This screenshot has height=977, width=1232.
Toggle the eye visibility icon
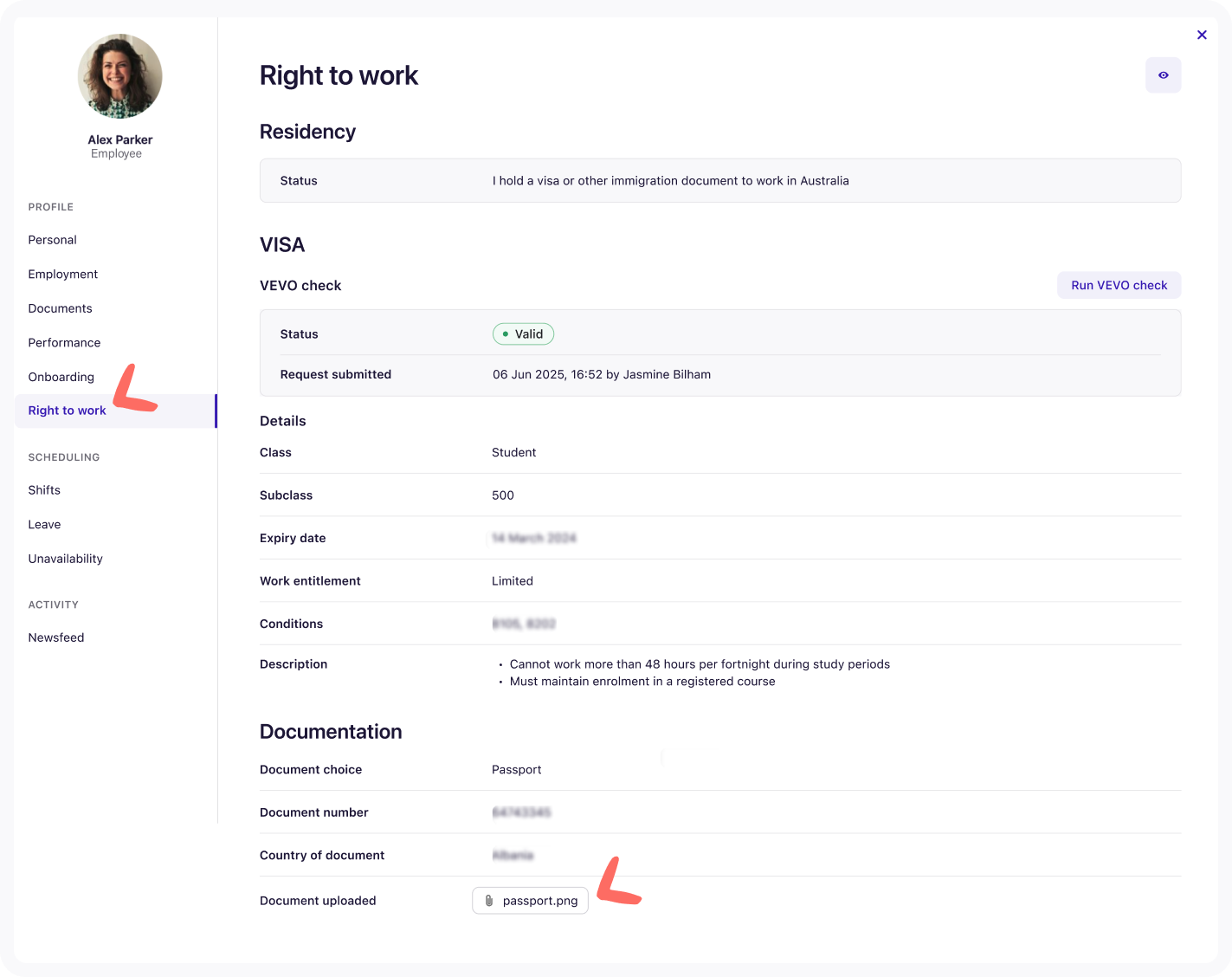point(1163,75)
